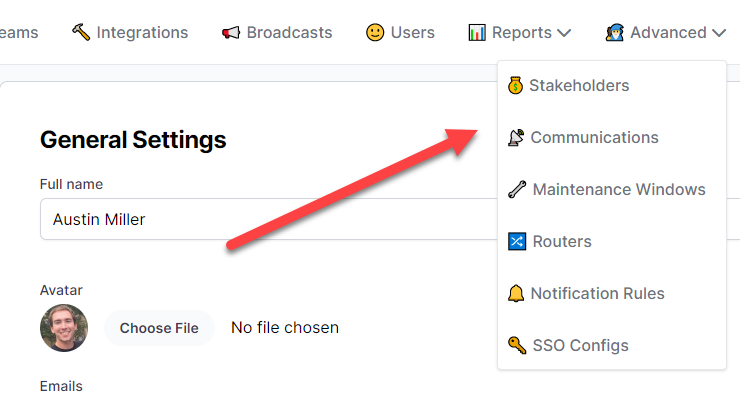
Task: Click the wizard icon beside Advanced
Action: pos(615,32)
